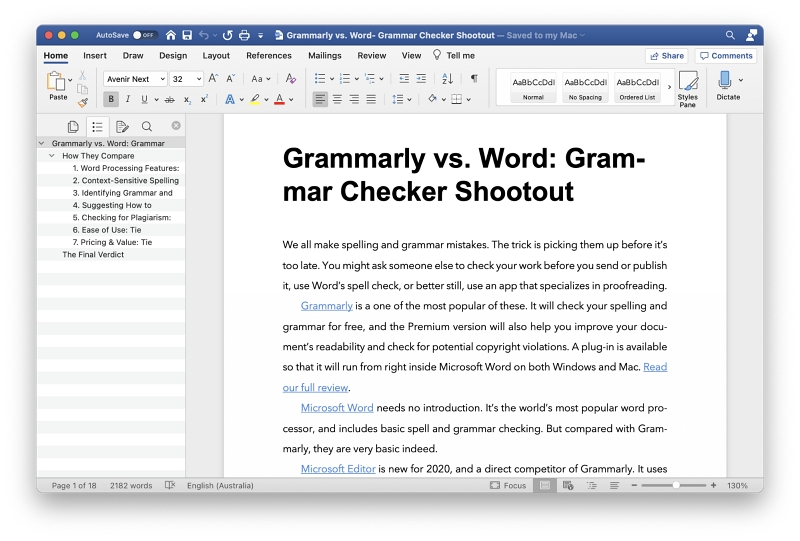This screenshot has width=800, height=541.
Task: Show paragraph marks with pilcrow icon
Action: tap(474, 78)
